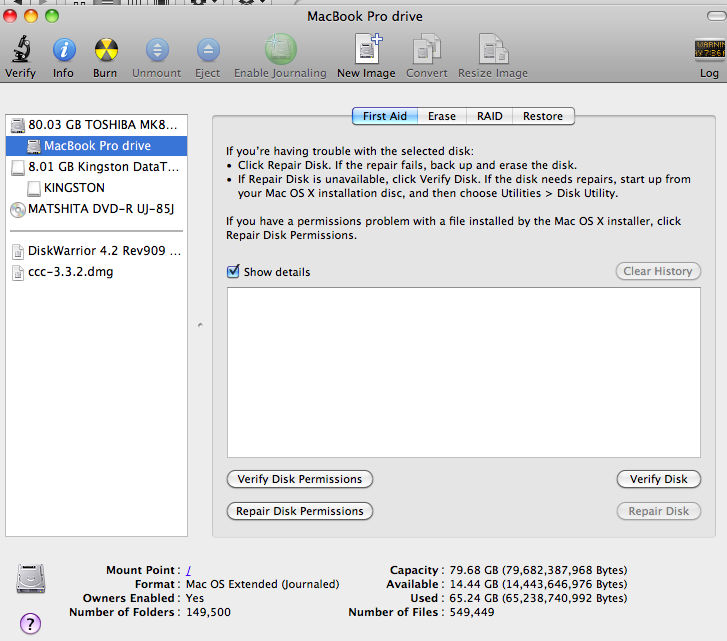This screenshot has height=641, width=727.
Task: Click the Number of Folders value 149,500
Action: click(x=208, y=612)
